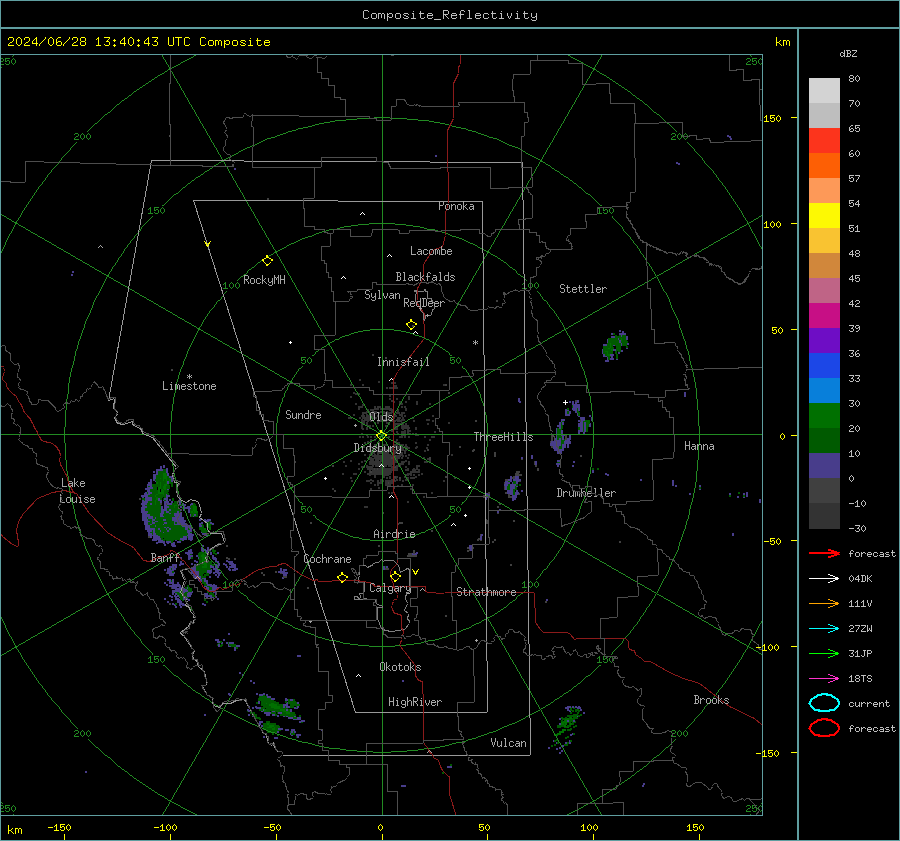Click the Sylvan label

pos(382,295)
